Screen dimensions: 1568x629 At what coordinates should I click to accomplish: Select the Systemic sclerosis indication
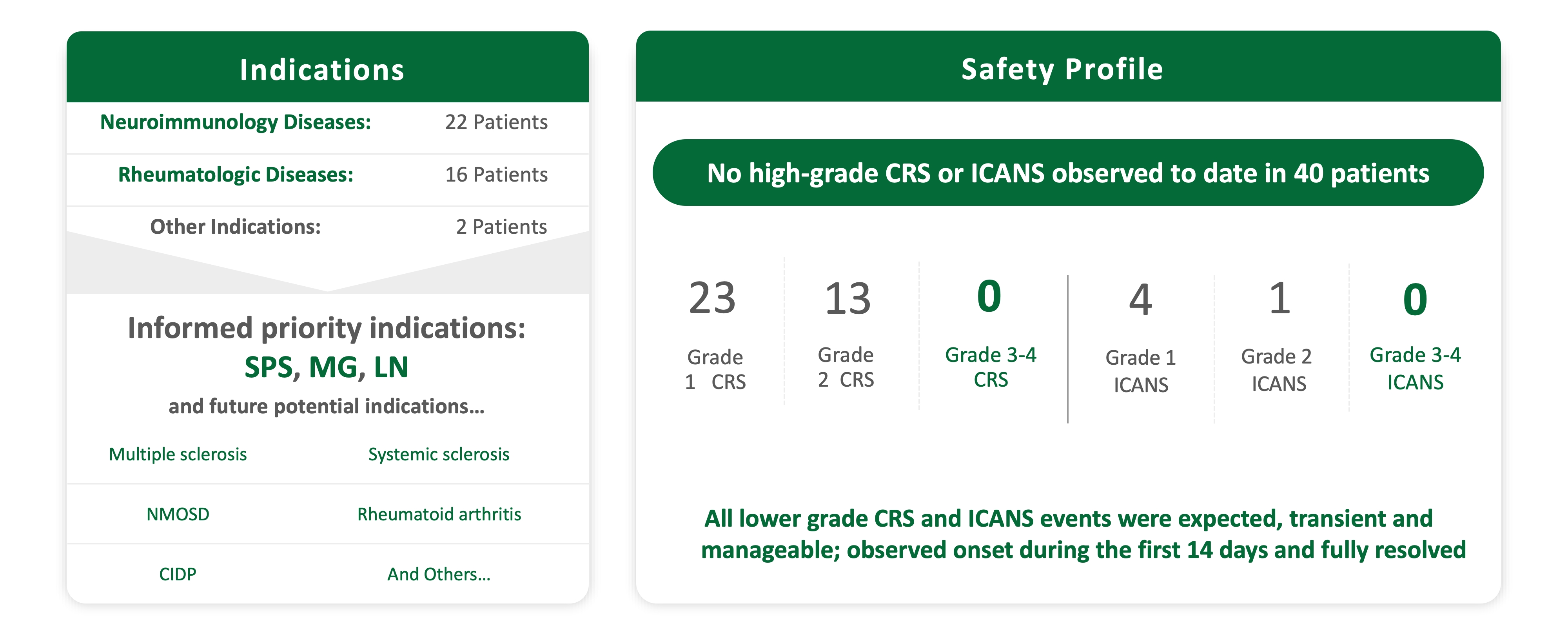[x=439, y=454]
